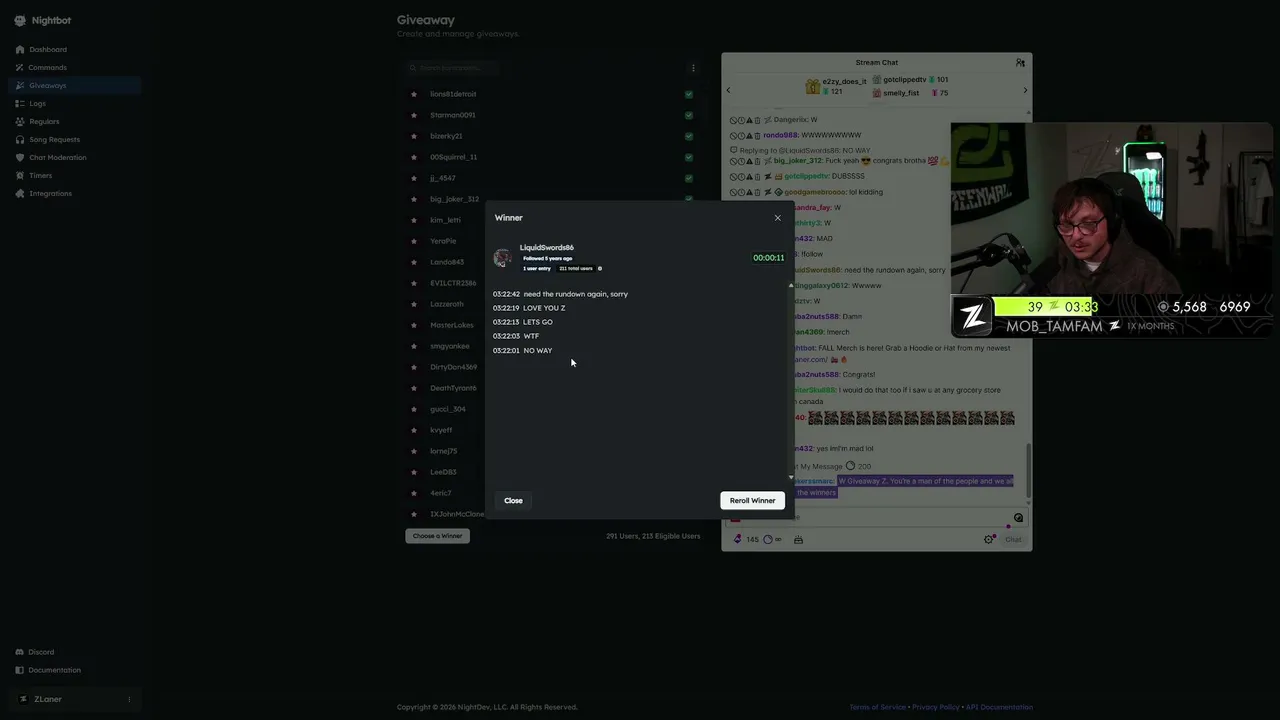The width and height of the screenshot is (1280, 720).
Task: Open the giveaway list three-dot menu
Action: tap(693, 68)
